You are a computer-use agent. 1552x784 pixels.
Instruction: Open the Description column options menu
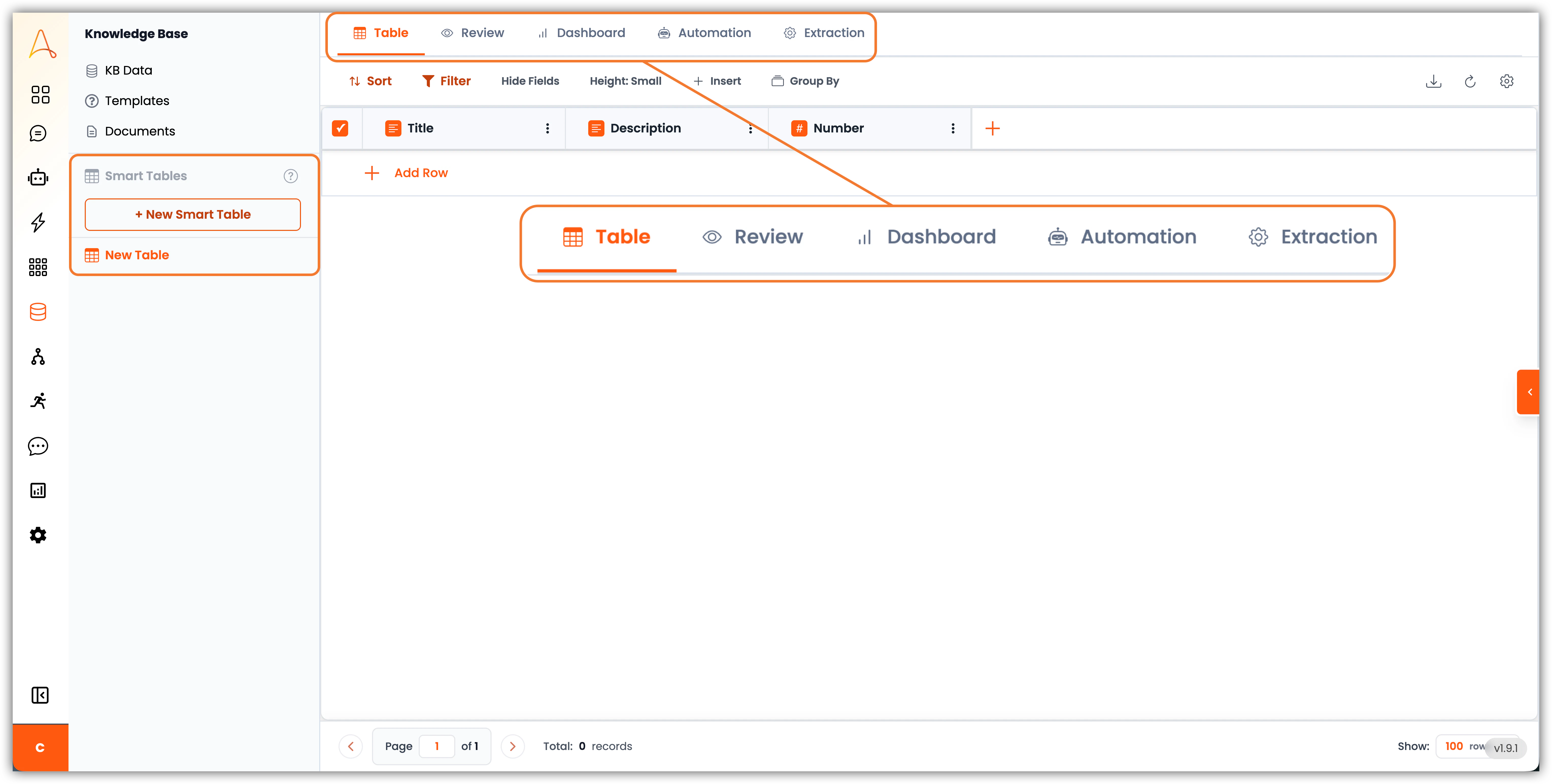click(x=751, y=128)
